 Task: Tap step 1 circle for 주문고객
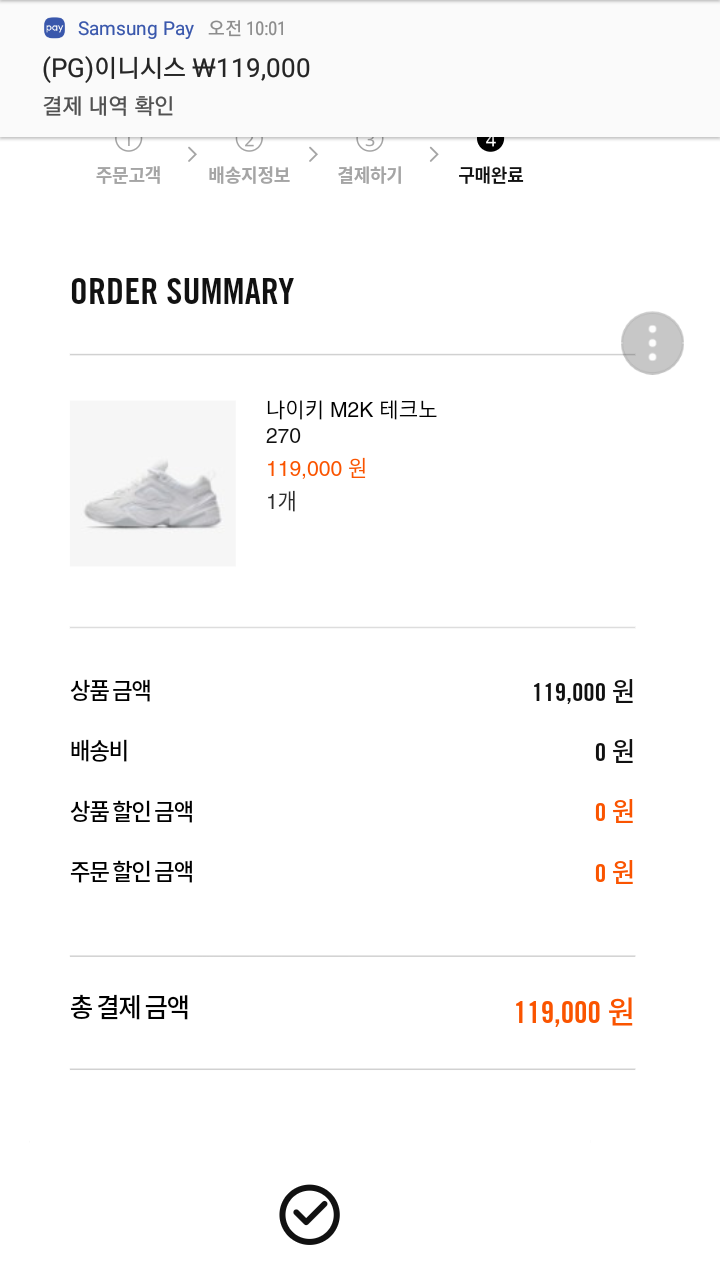(128, 141)
